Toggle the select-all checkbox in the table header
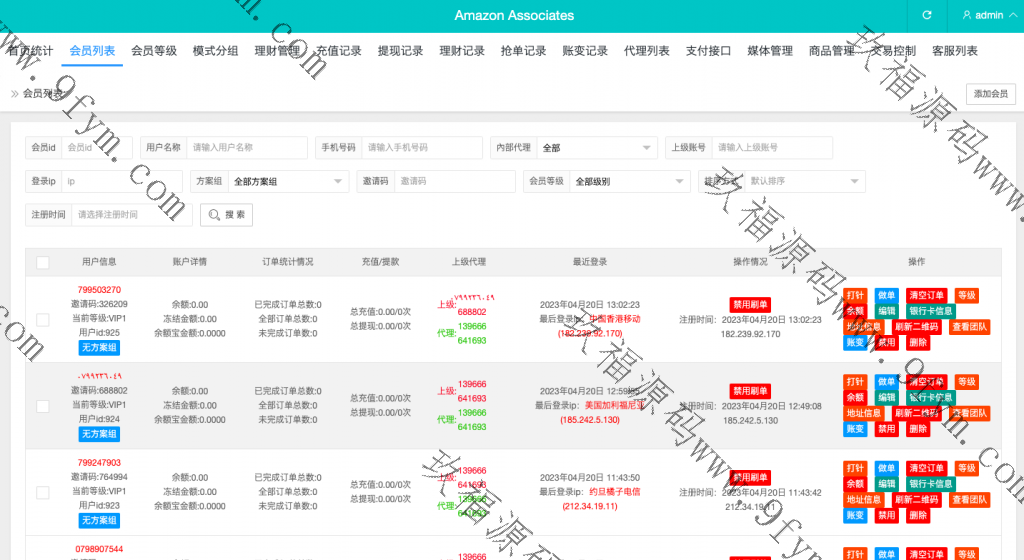Image resolution: width=1024 pixels, height=560 pixels. click(43, 262)
